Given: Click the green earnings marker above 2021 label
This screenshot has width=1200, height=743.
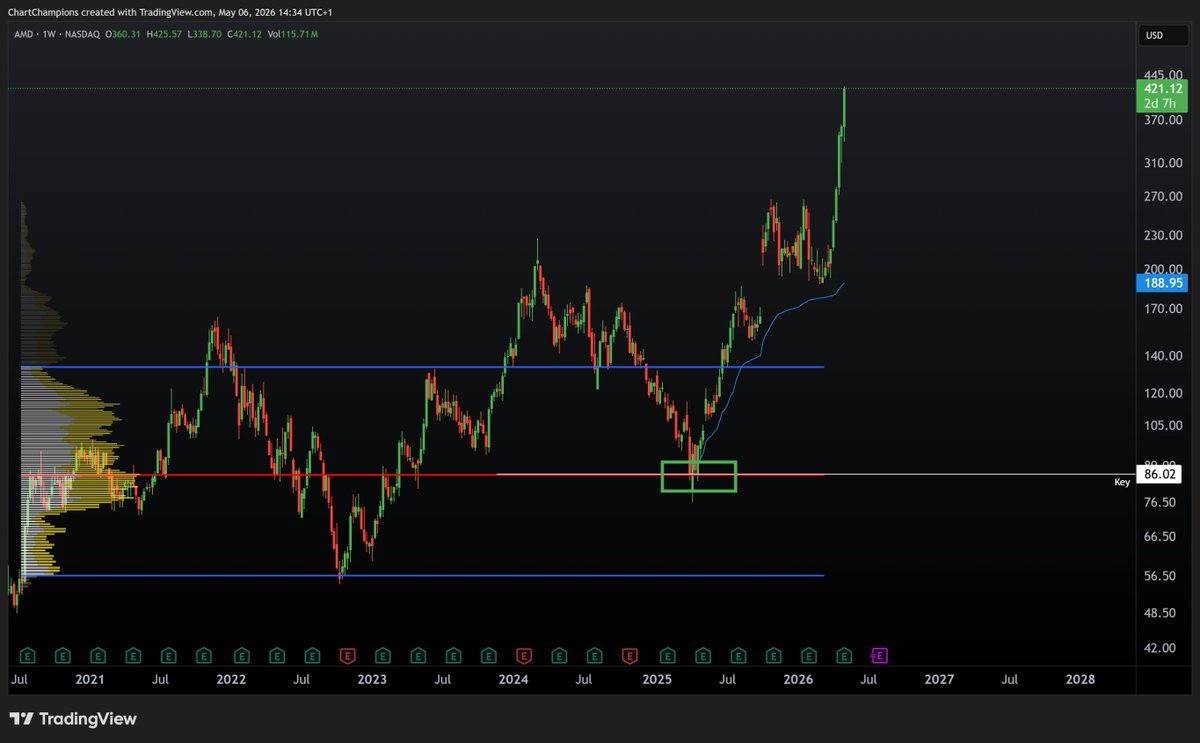Looking at the screenshot, I should pyautogui.click(x=98, y=656).
